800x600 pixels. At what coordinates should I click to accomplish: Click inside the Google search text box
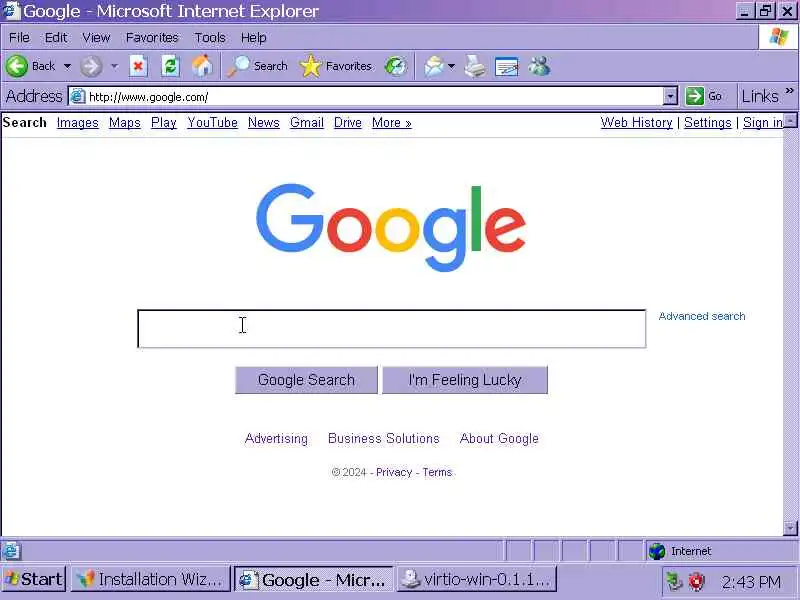[391, 329]
